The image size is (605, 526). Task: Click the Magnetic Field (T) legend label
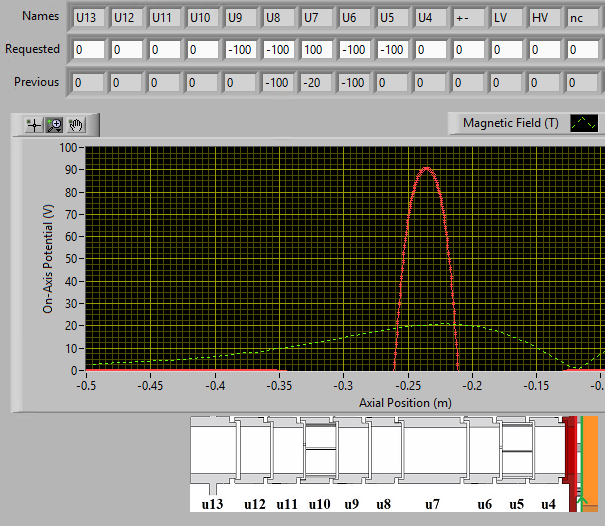pyautogui.click(x=510, y=123)
